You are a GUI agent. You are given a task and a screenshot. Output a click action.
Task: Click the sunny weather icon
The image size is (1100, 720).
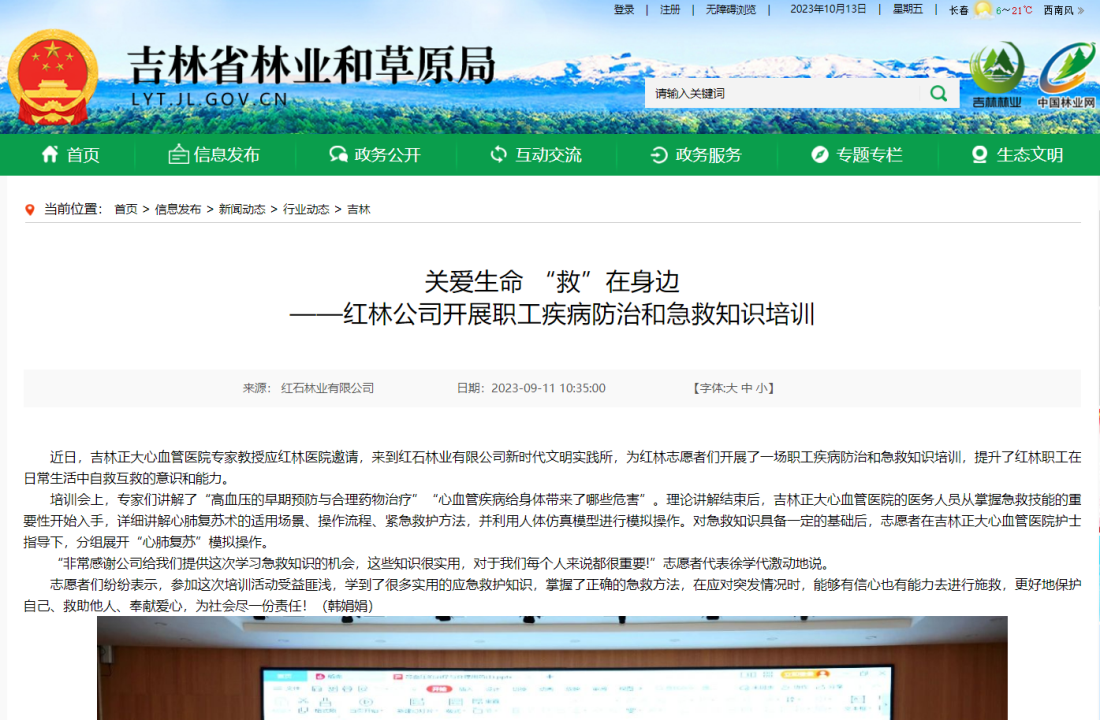[x=983, y=10]
